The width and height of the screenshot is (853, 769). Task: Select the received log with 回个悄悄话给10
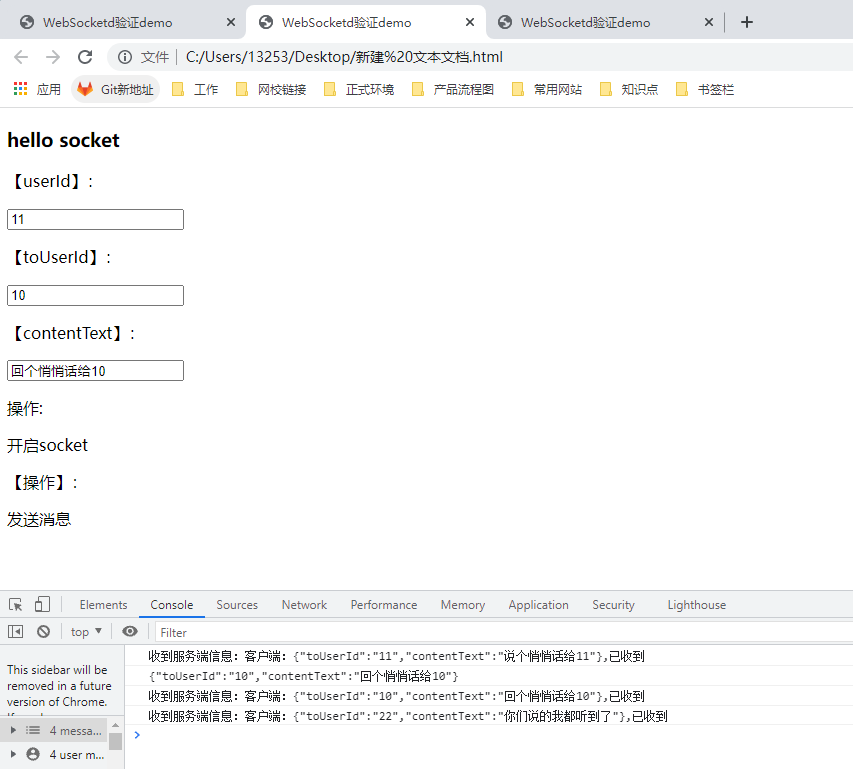coord(489,696)
